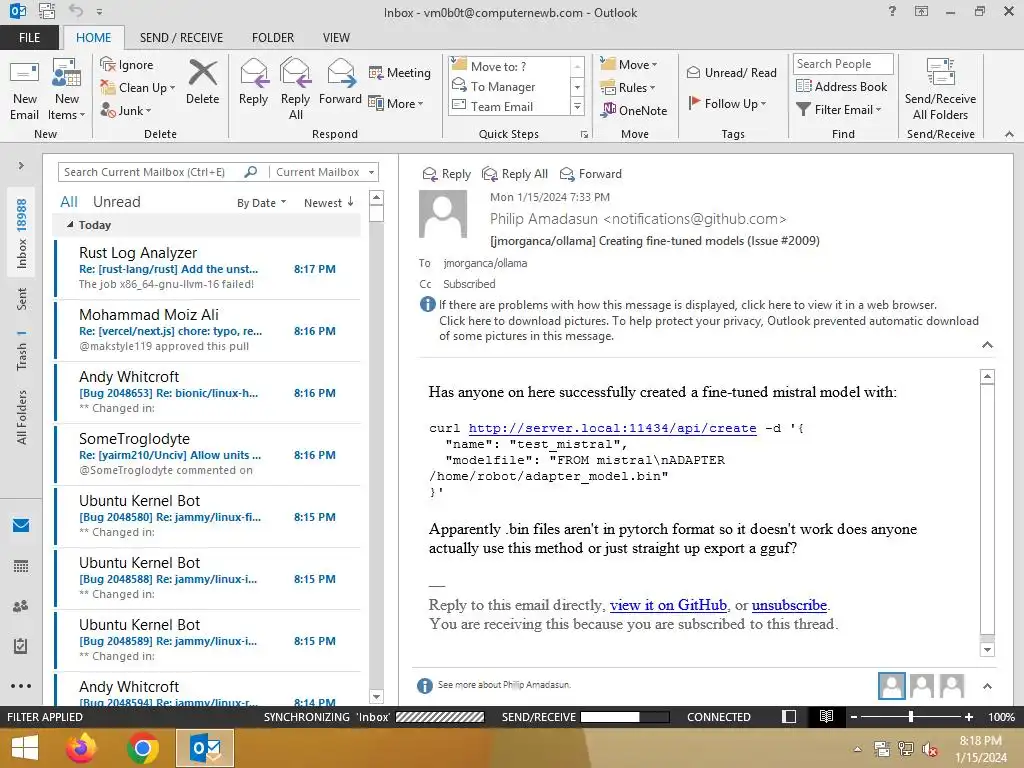
Task: Open the People view icon
Action: click(x=21, y=606)
